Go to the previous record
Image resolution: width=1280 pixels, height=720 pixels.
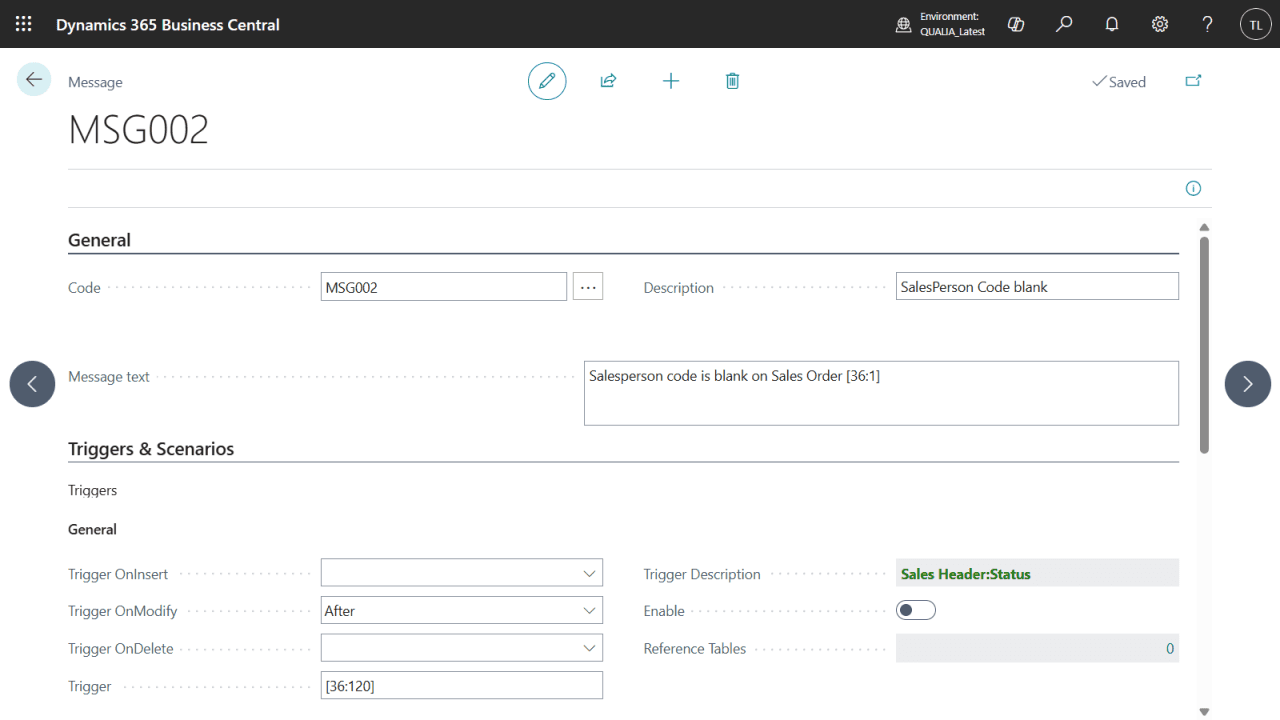[32, 384]
